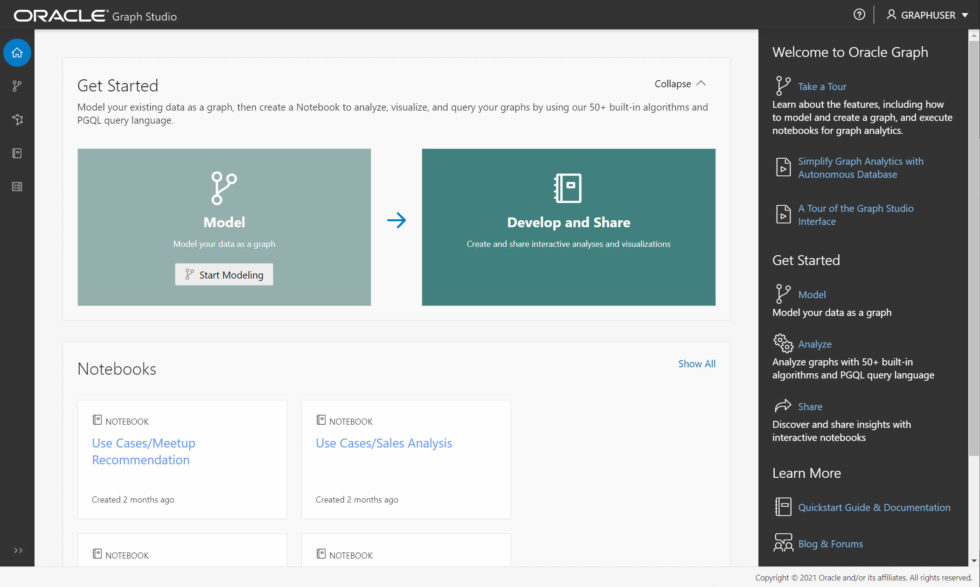Select the Develop and Share tile
The width and height of the screenshot is (980, 587).
coord(568,227)
